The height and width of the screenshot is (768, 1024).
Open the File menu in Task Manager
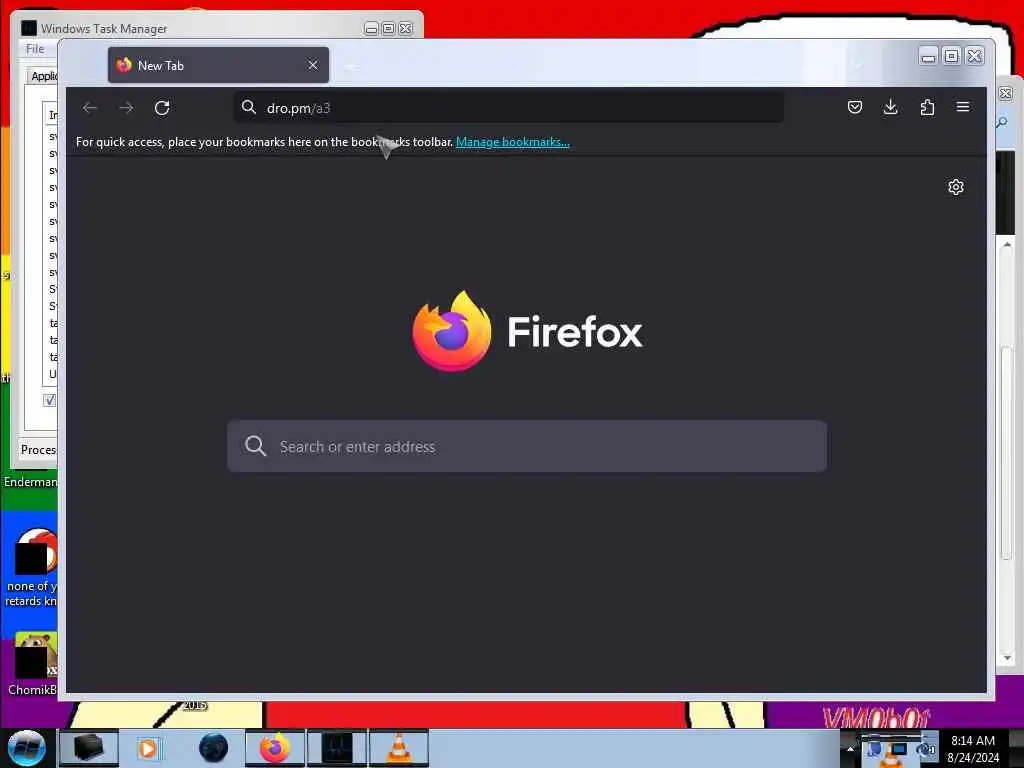point(35,49)
